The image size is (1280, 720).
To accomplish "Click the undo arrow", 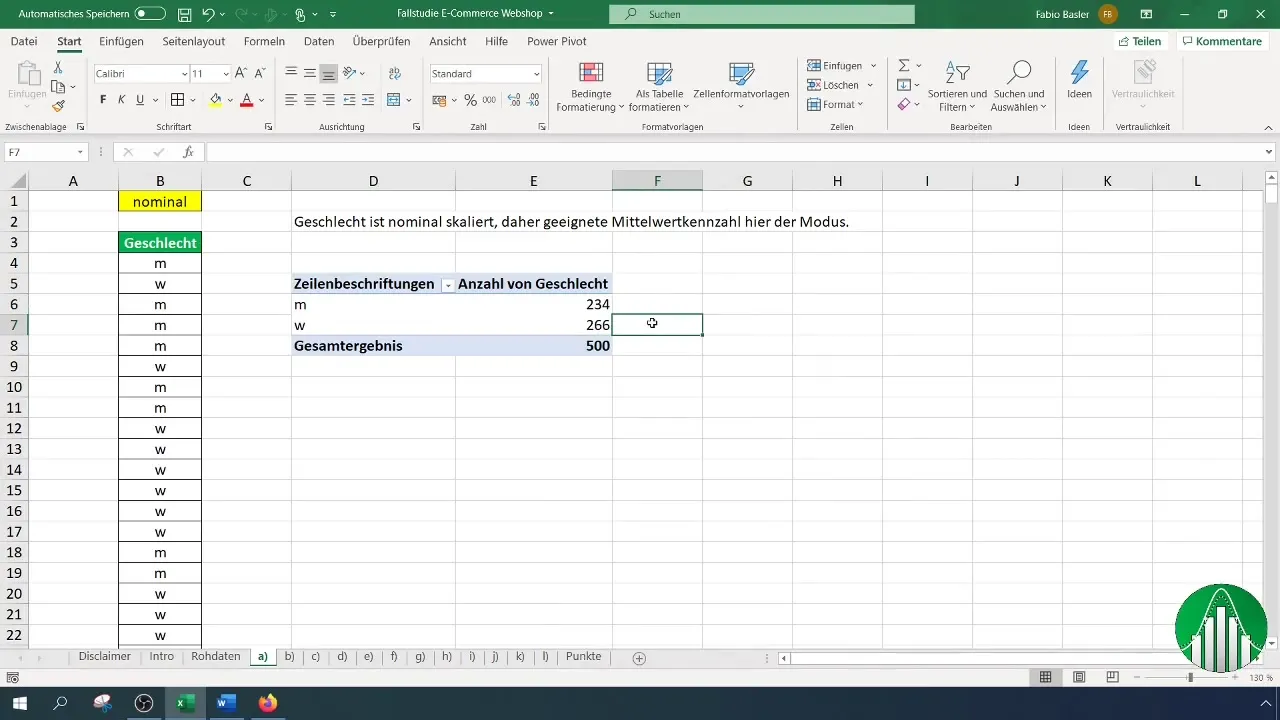I will (208, 15).
